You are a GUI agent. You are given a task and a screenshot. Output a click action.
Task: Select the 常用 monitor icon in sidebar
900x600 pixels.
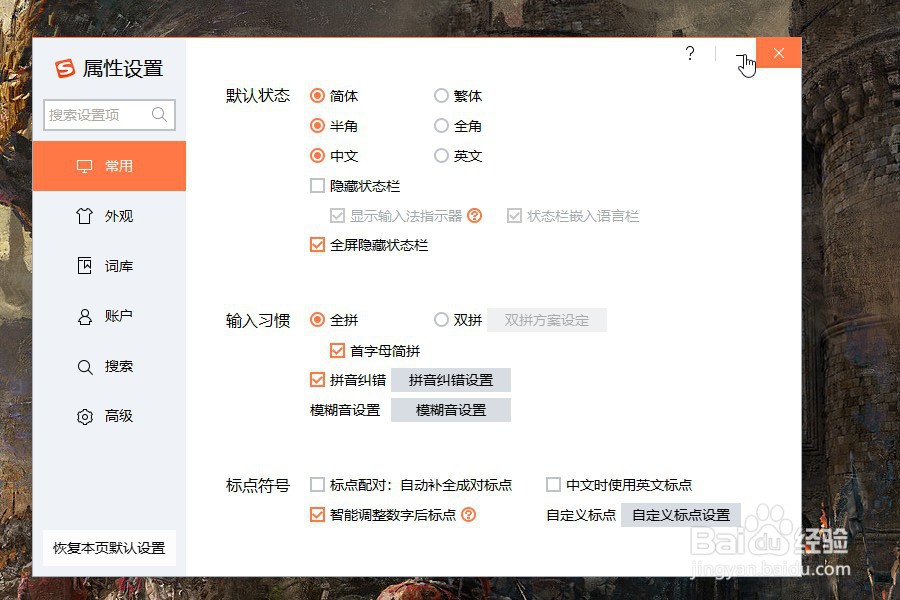pyautogui.click(x=83, y=165)
